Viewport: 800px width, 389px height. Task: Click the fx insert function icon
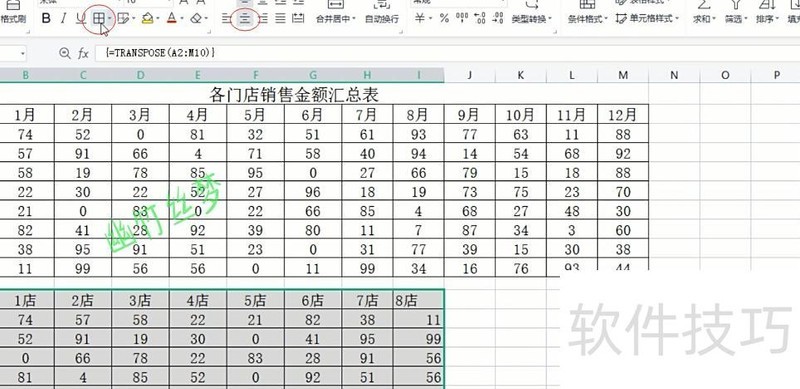83,53
